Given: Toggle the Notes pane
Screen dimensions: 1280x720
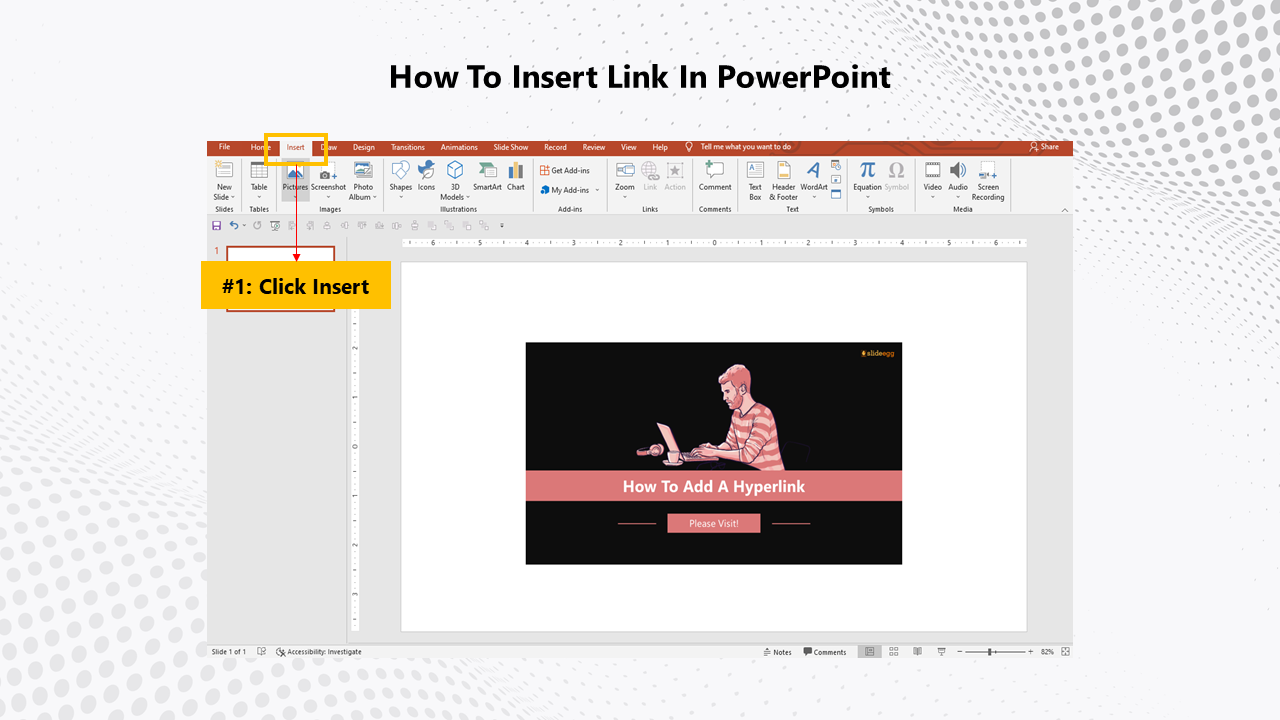Looking at the screenshot, I should pyautogui.click(x=777, y=652).
